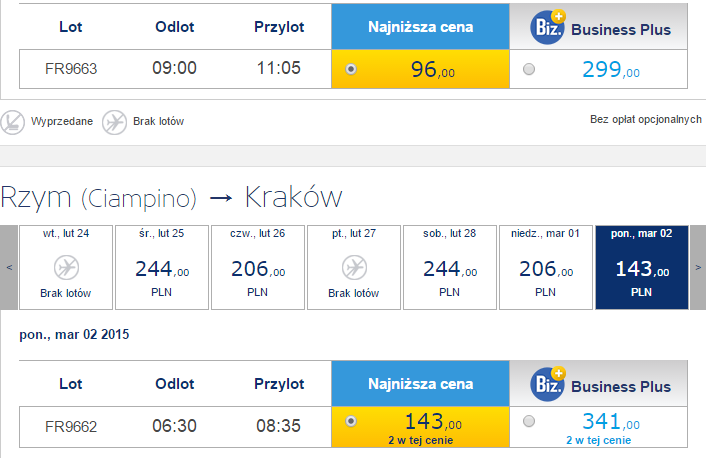Click the no-flights plane icon for wt., lut 24
Image resolution: width=706 pixels, height=458 pixels.
tap(65, 268)
